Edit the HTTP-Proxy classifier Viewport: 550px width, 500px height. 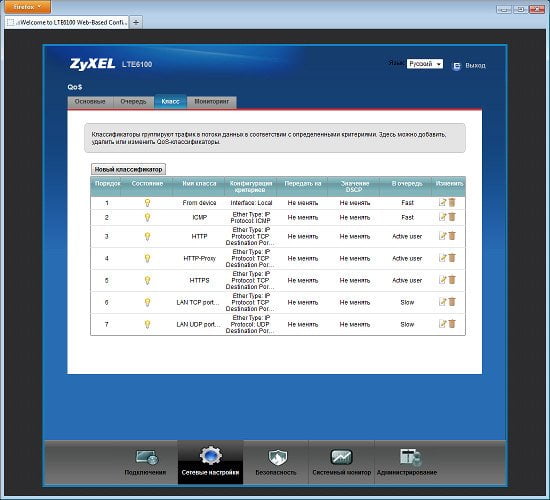[442, 258]
